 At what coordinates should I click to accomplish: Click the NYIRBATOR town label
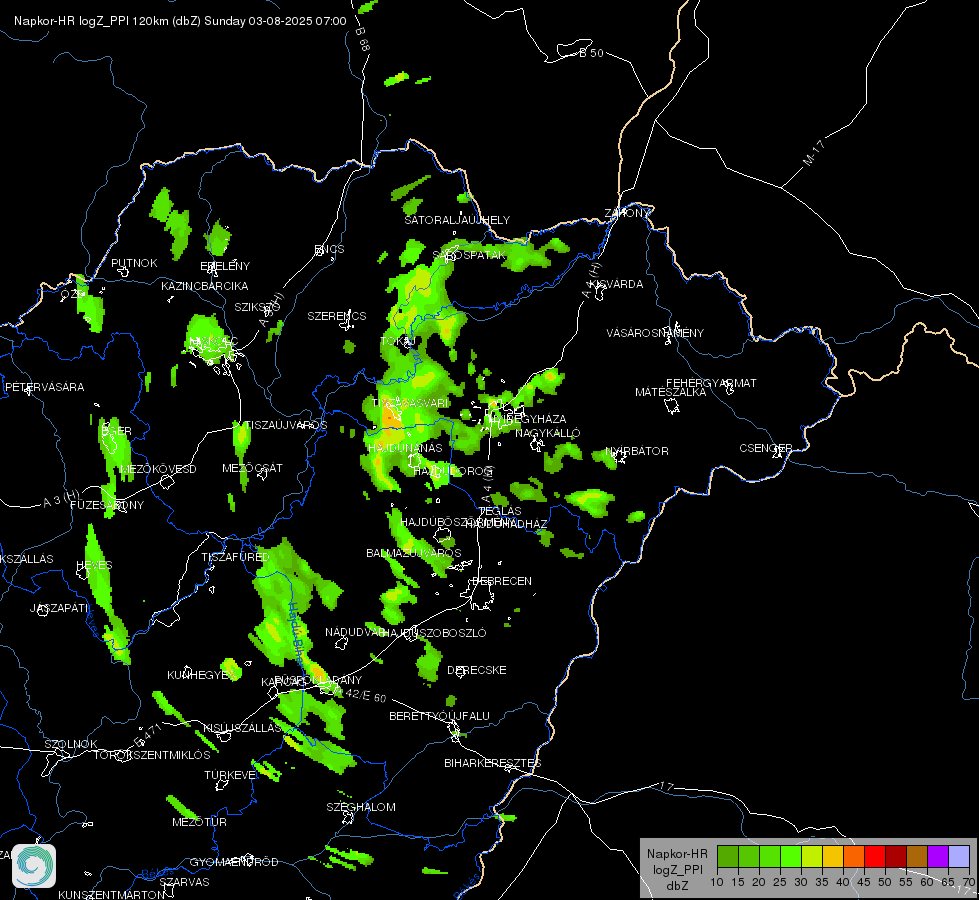click(x=637, y=451)
